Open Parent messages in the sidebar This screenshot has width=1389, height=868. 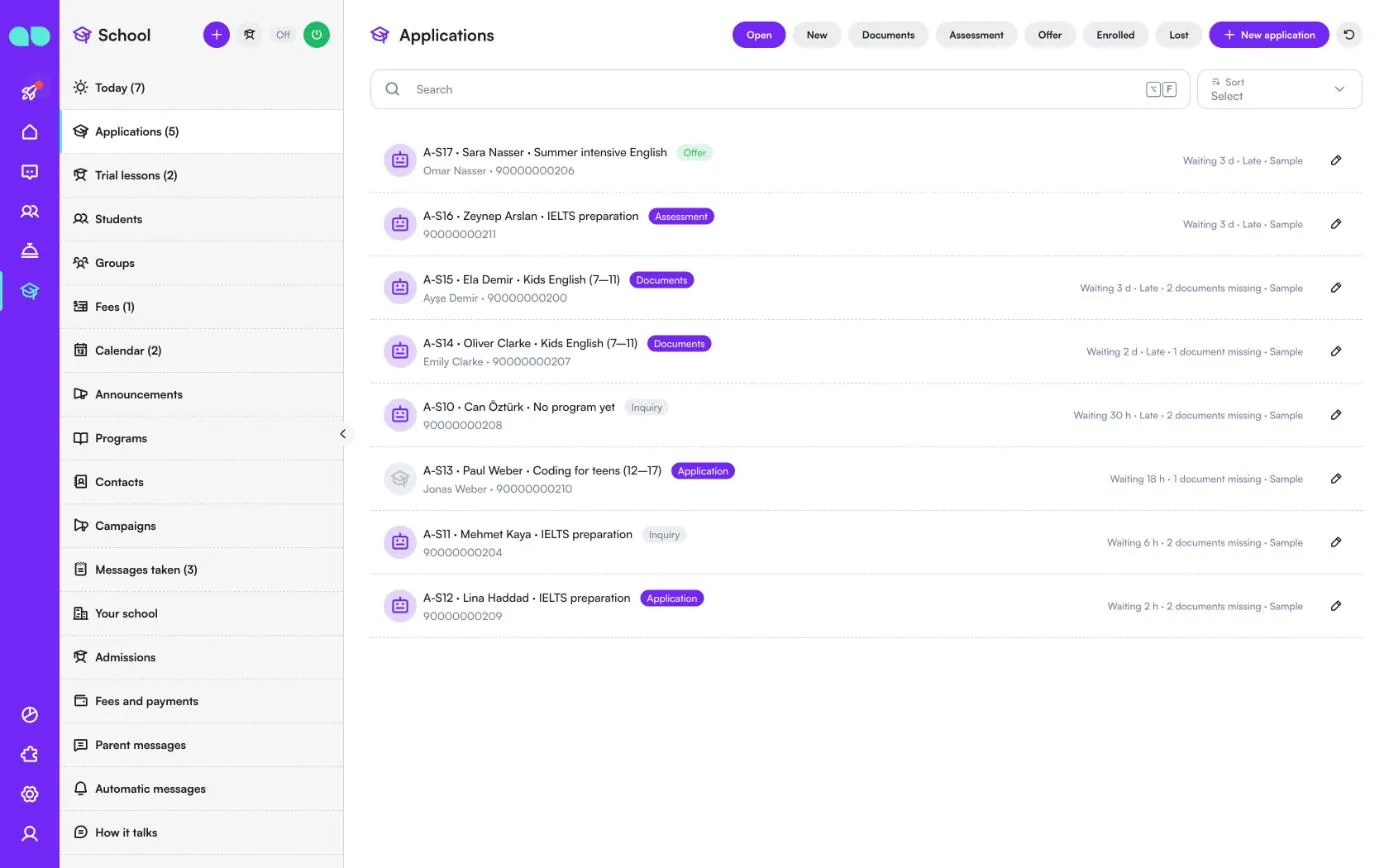tap(202, 745)
